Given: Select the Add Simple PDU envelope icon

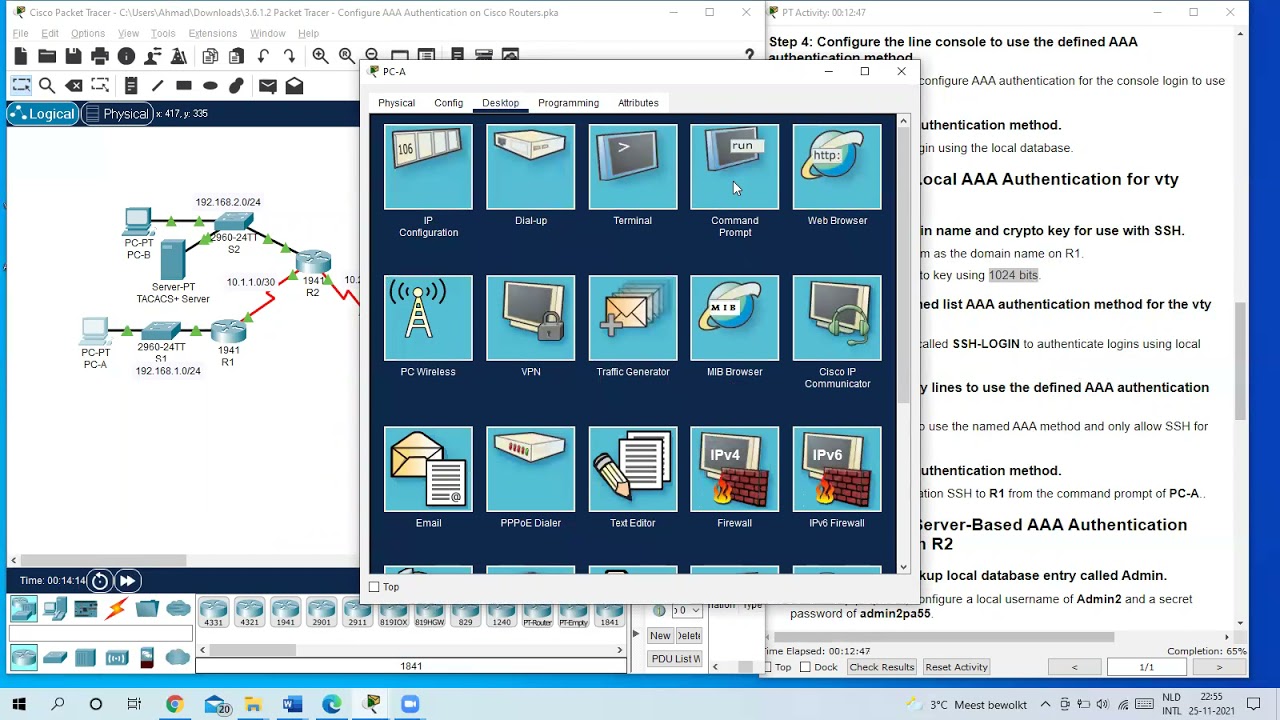Looking at the screenshot, I should [268, 86].
